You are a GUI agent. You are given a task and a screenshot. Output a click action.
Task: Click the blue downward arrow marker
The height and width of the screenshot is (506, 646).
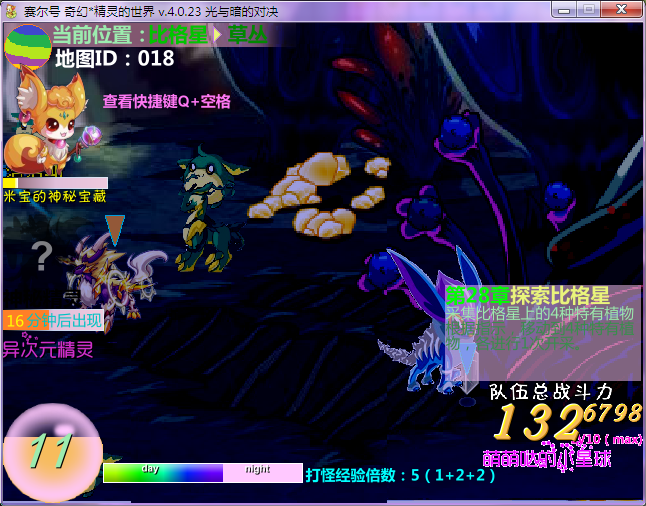(x=466, y=359)
